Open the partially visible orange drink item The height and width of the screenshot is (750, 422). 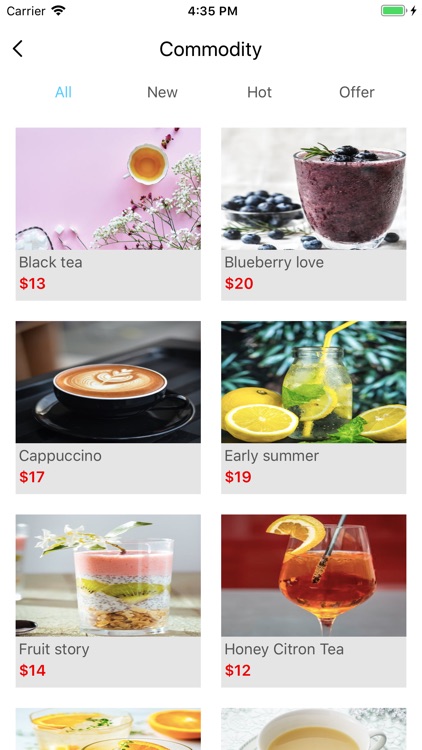108,729
